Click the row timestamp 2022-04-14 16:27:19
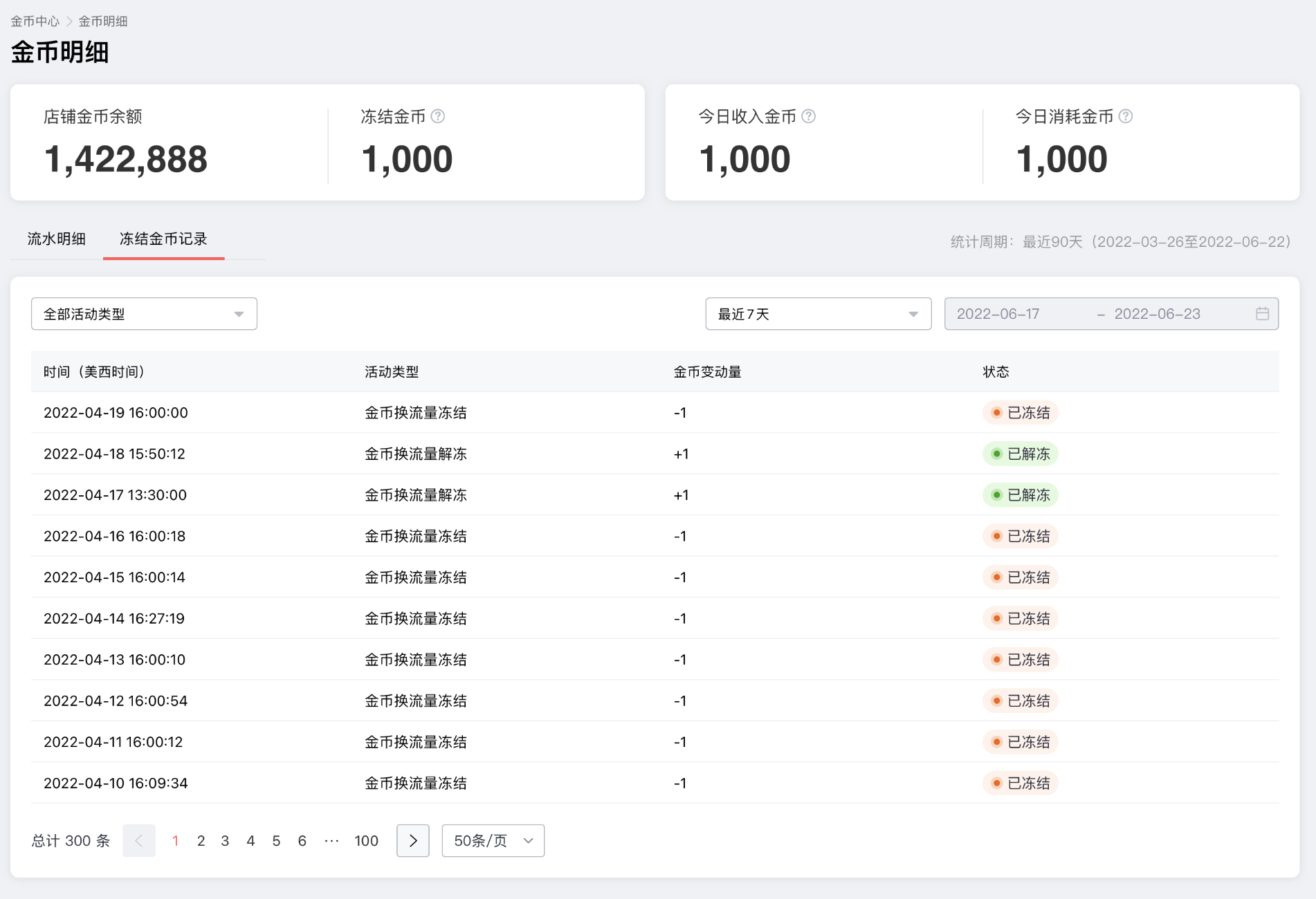1316x899 pixels. (x=114, y=618)
